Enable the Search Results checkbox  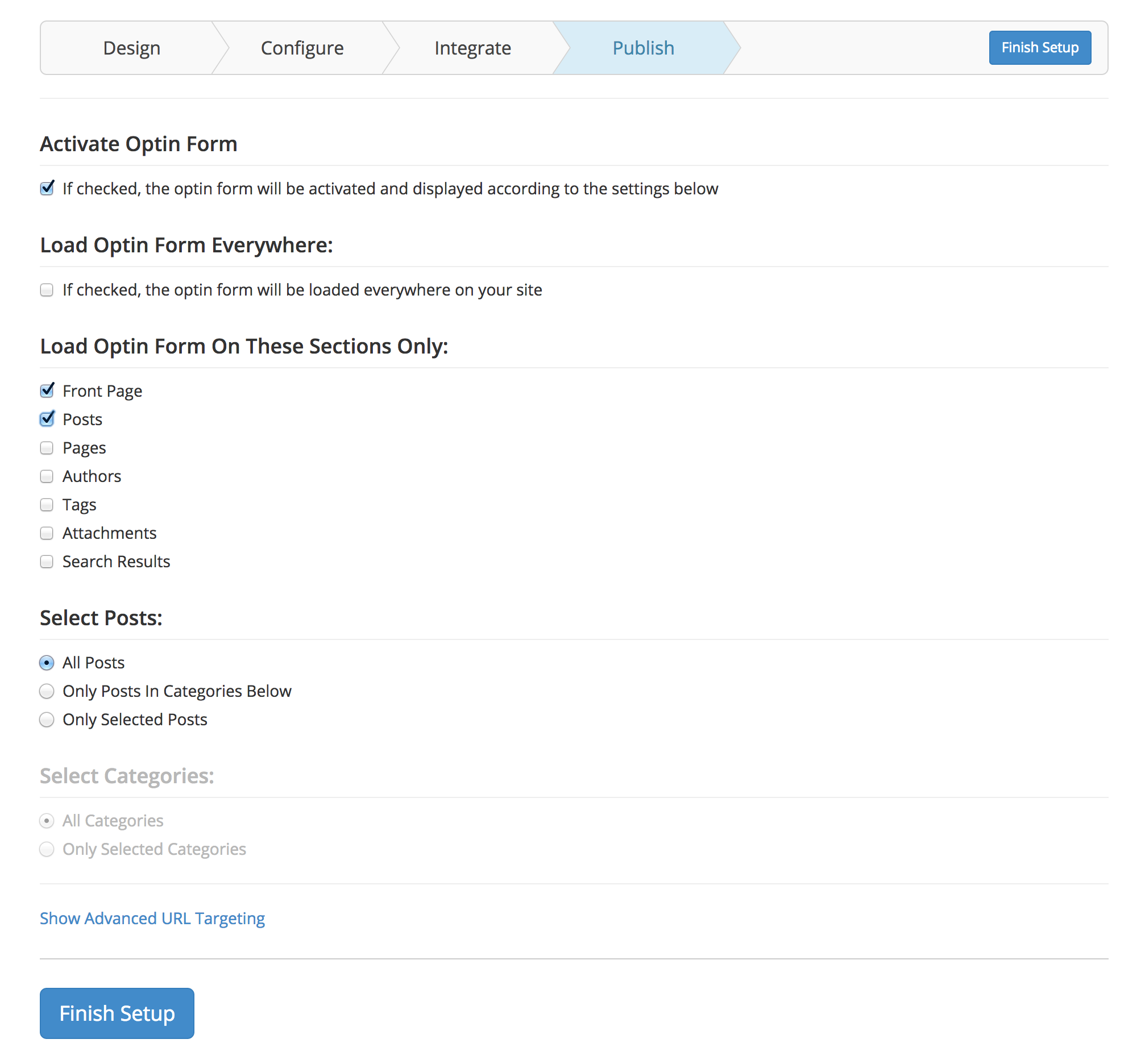[x=47, y=562]
